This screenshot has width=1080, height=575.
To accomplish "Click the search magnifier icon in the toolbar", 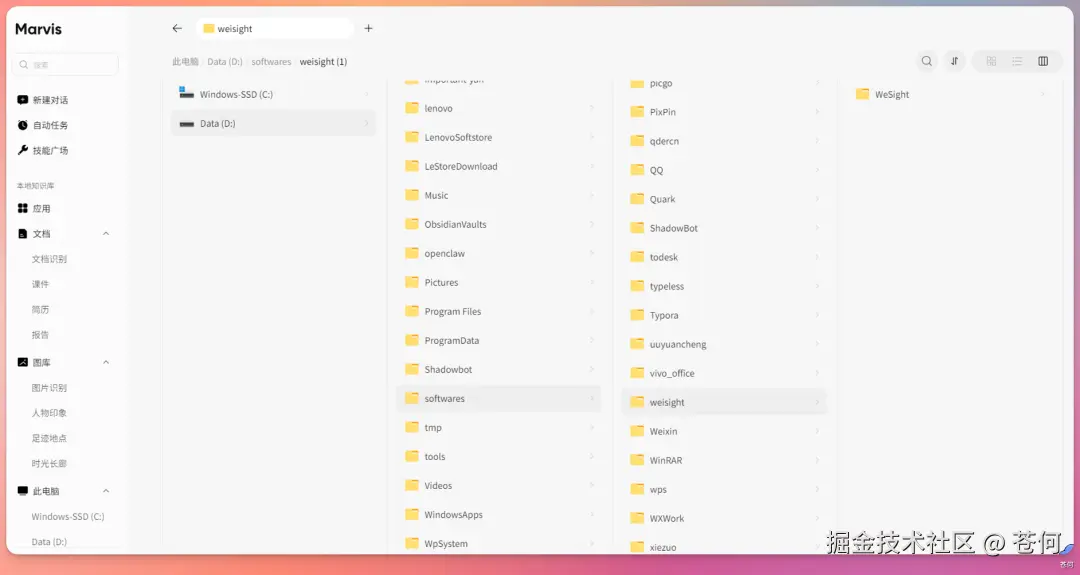I will 927,61.
